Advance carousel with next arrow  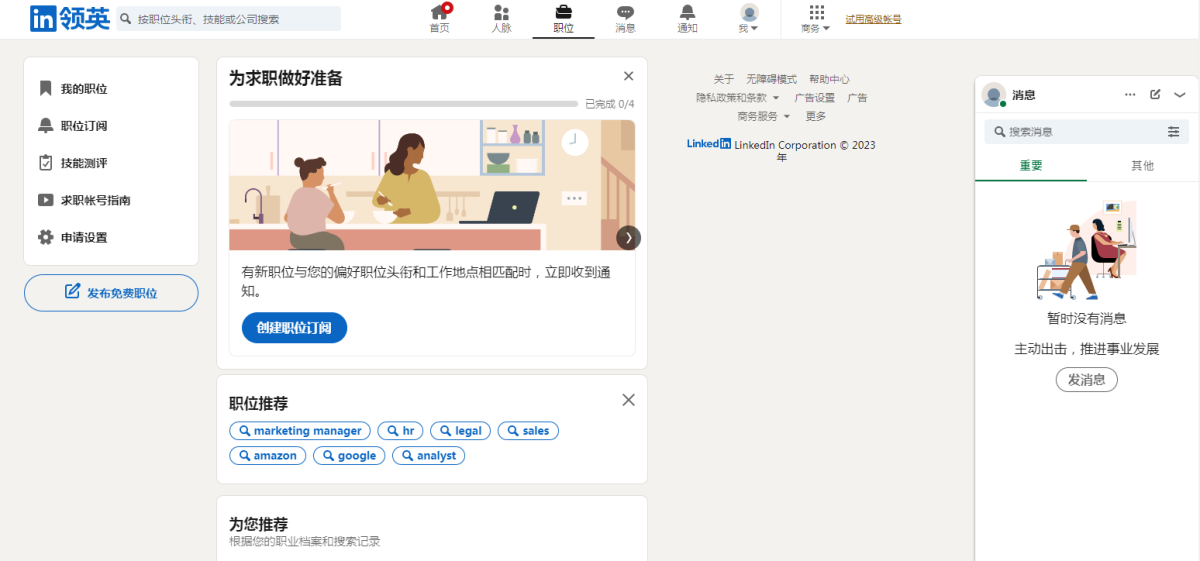pos(628,238)
